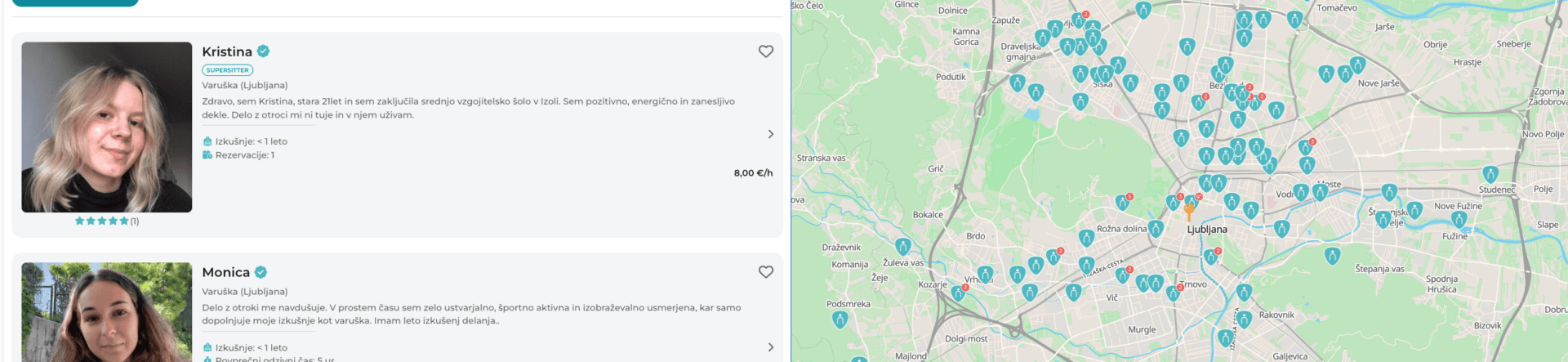Open Monica's profile photo
Image resolution: width=1568 pixels, height=362 pixels.
coord(107,312)
